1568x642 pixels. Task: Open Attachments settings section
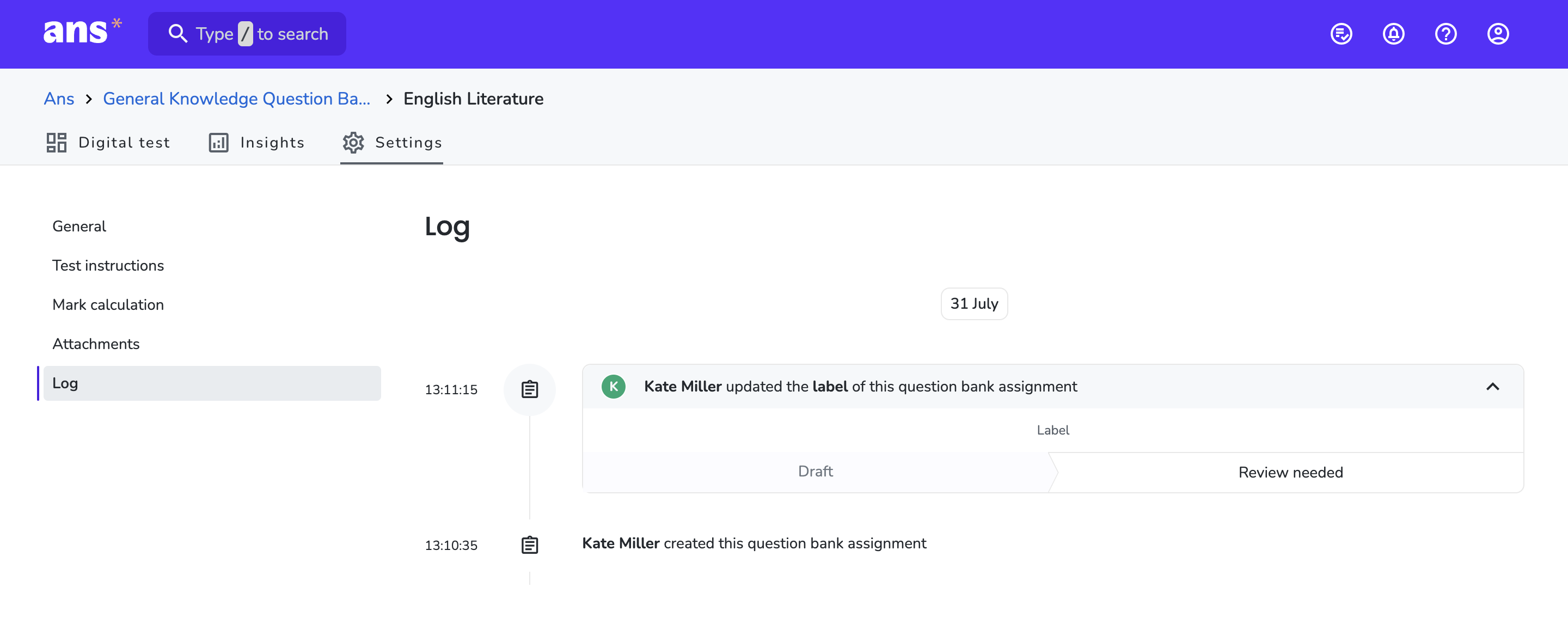coord(96,344)
